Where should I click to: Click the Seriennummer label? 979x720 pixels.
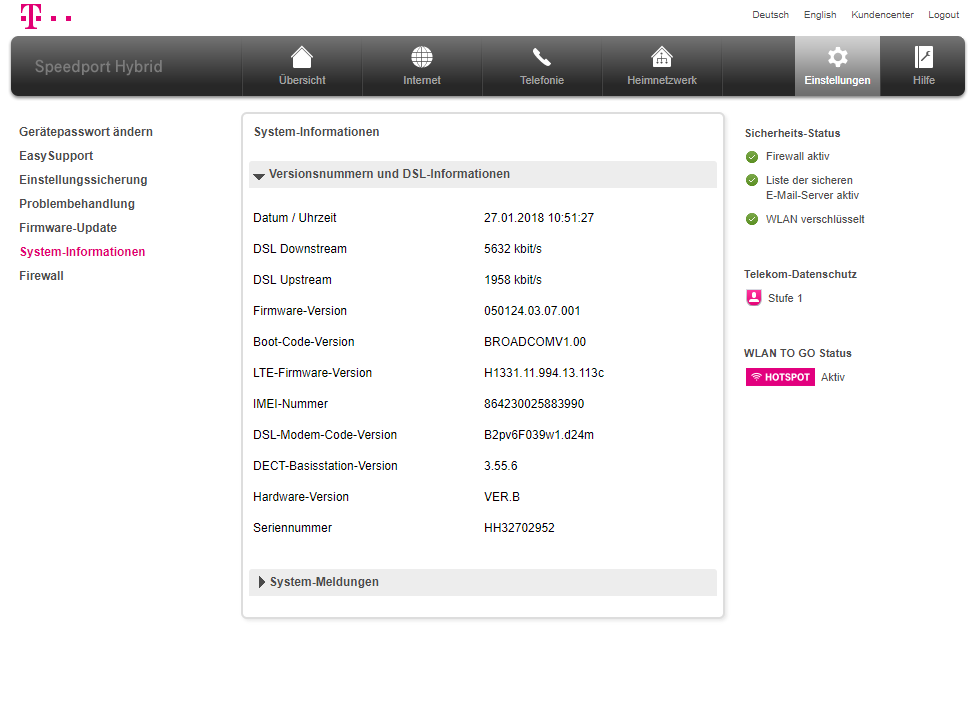coord(292,528)
